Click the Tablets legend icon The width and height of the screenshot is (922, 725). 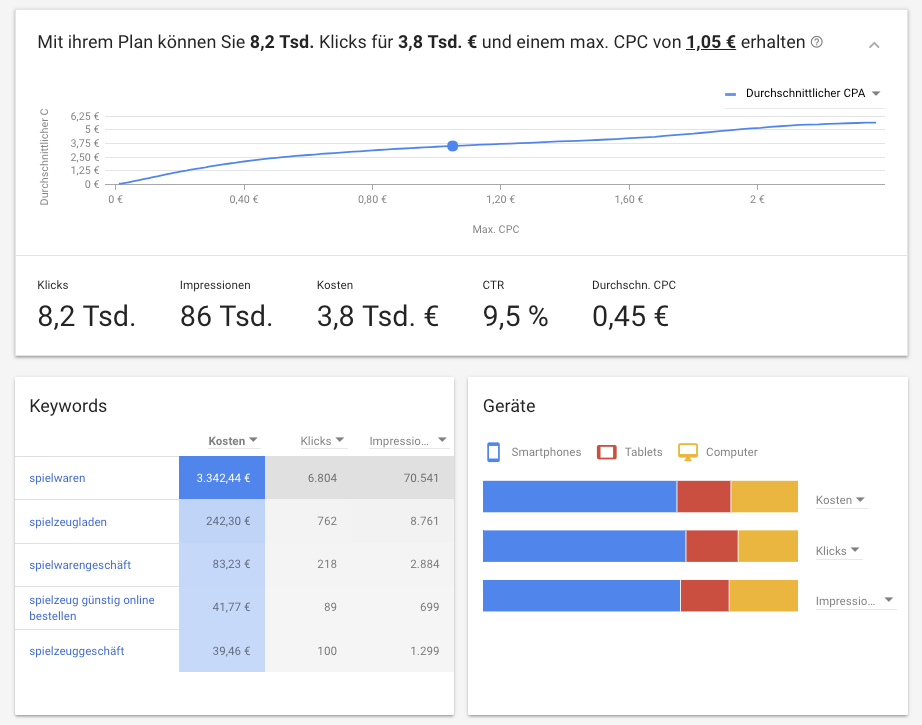607,452
